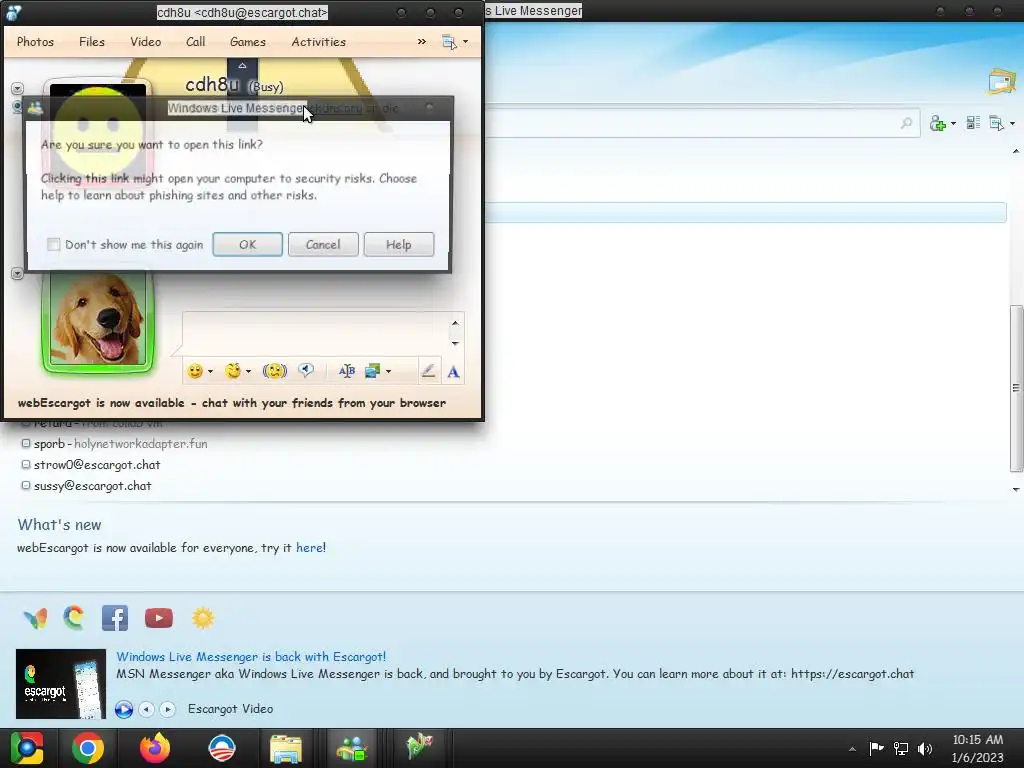Viewport: 1024px width, 768px height.
Task: Open the Games menu item
Action: tap(248, 42)
